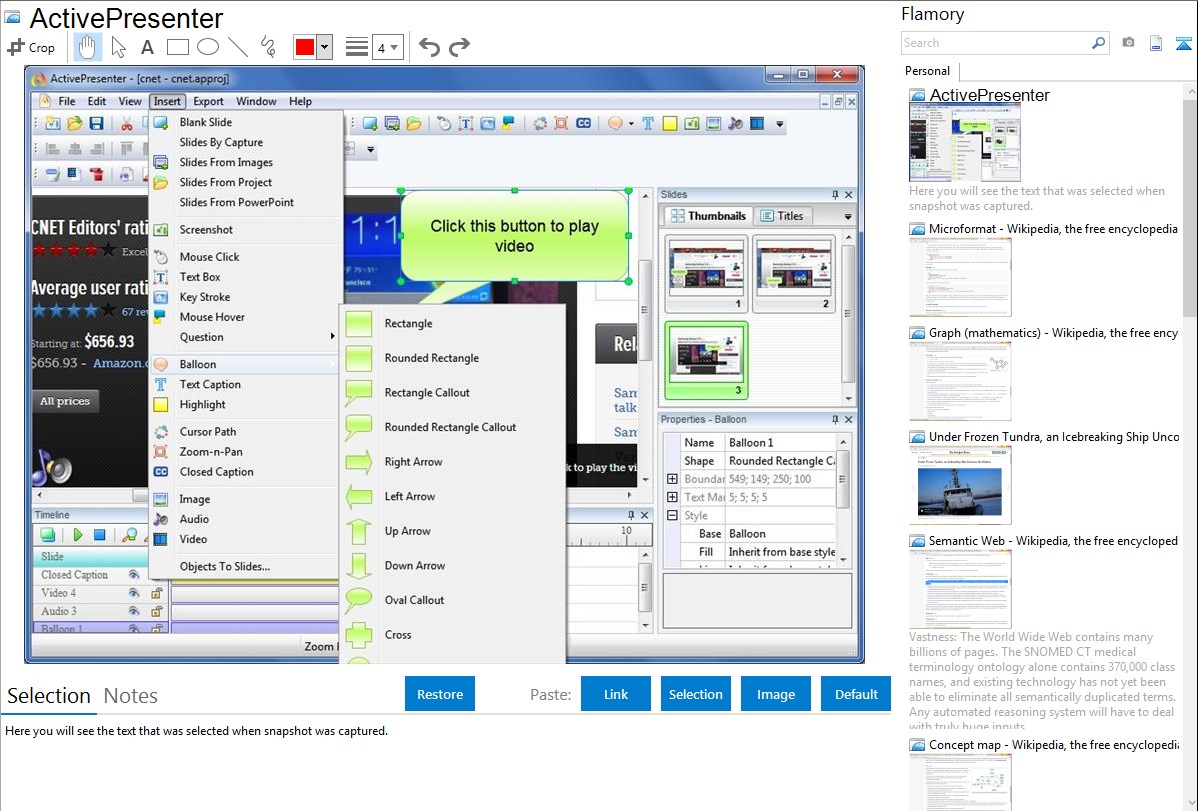Image resolution: width=1198 pixels, height=811 pixels.
Task: Select the arrow pointer tool
Action: (118, 47)
